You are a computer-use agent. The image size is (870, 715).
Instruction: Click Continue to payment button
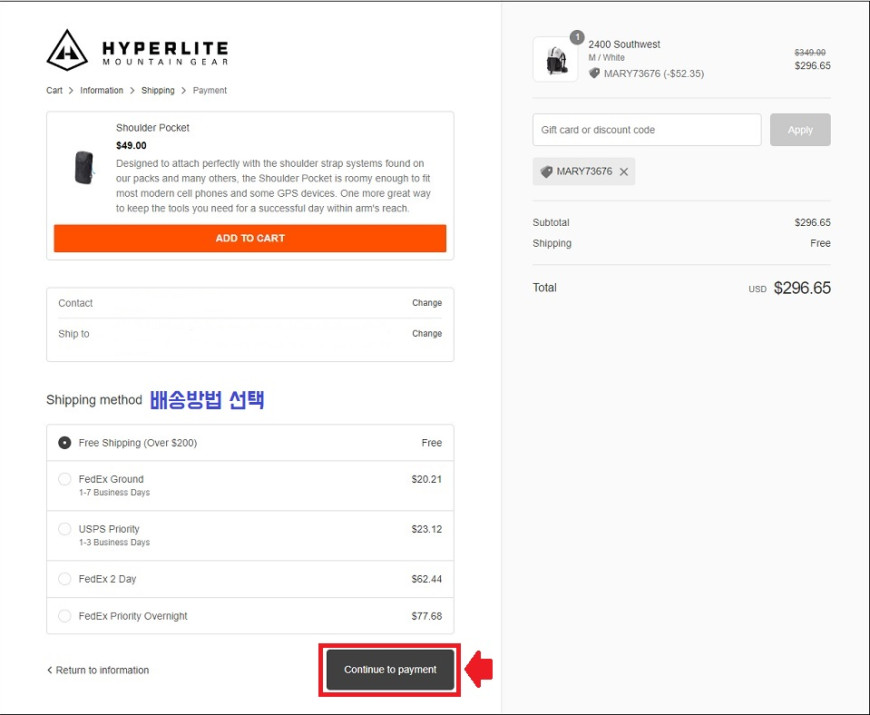(390, 670)
